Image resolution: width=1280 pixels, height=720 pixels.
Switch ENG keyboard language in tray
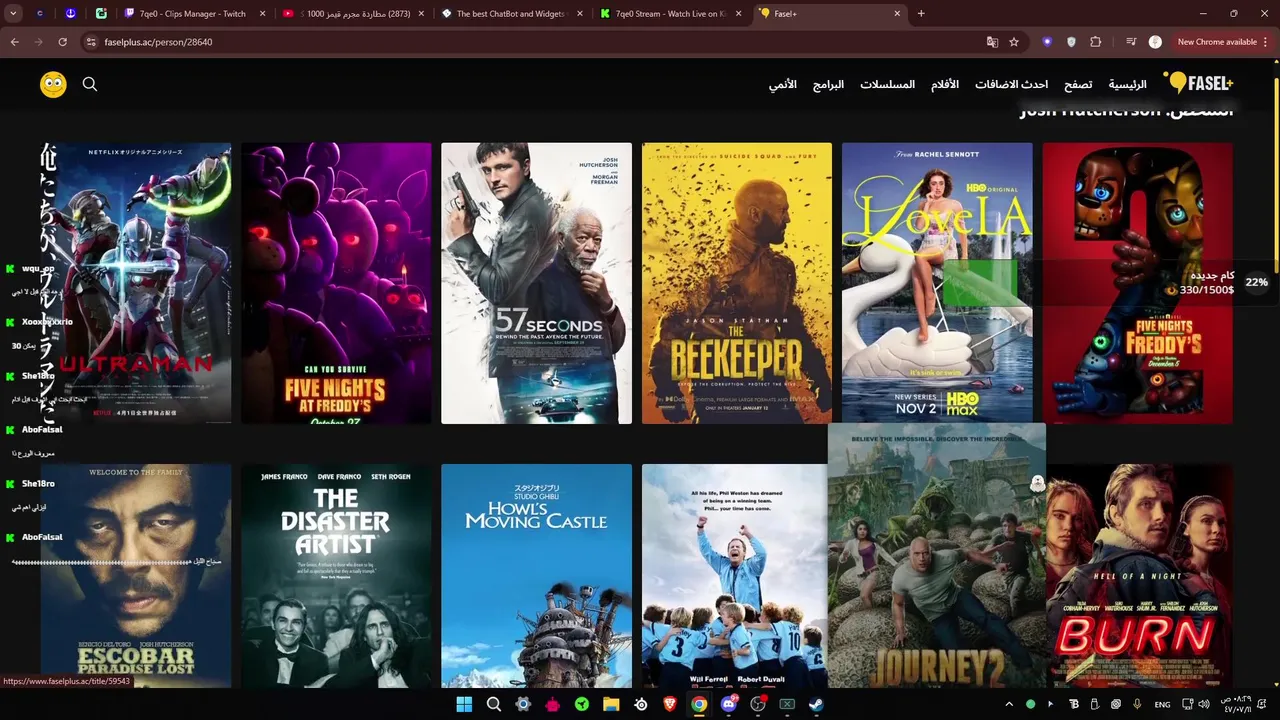click(x=1162, y=704)
